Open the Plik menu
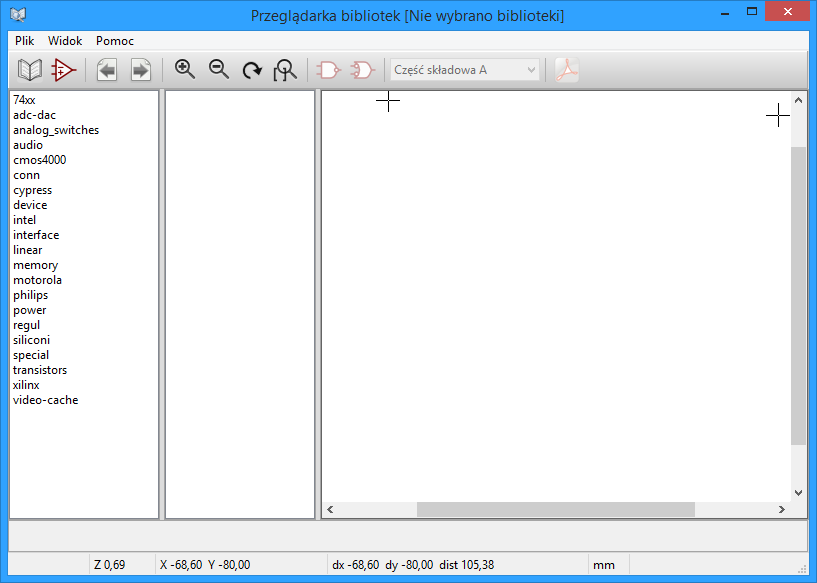Viewport: 817px width, 583px height. point(25,41)
